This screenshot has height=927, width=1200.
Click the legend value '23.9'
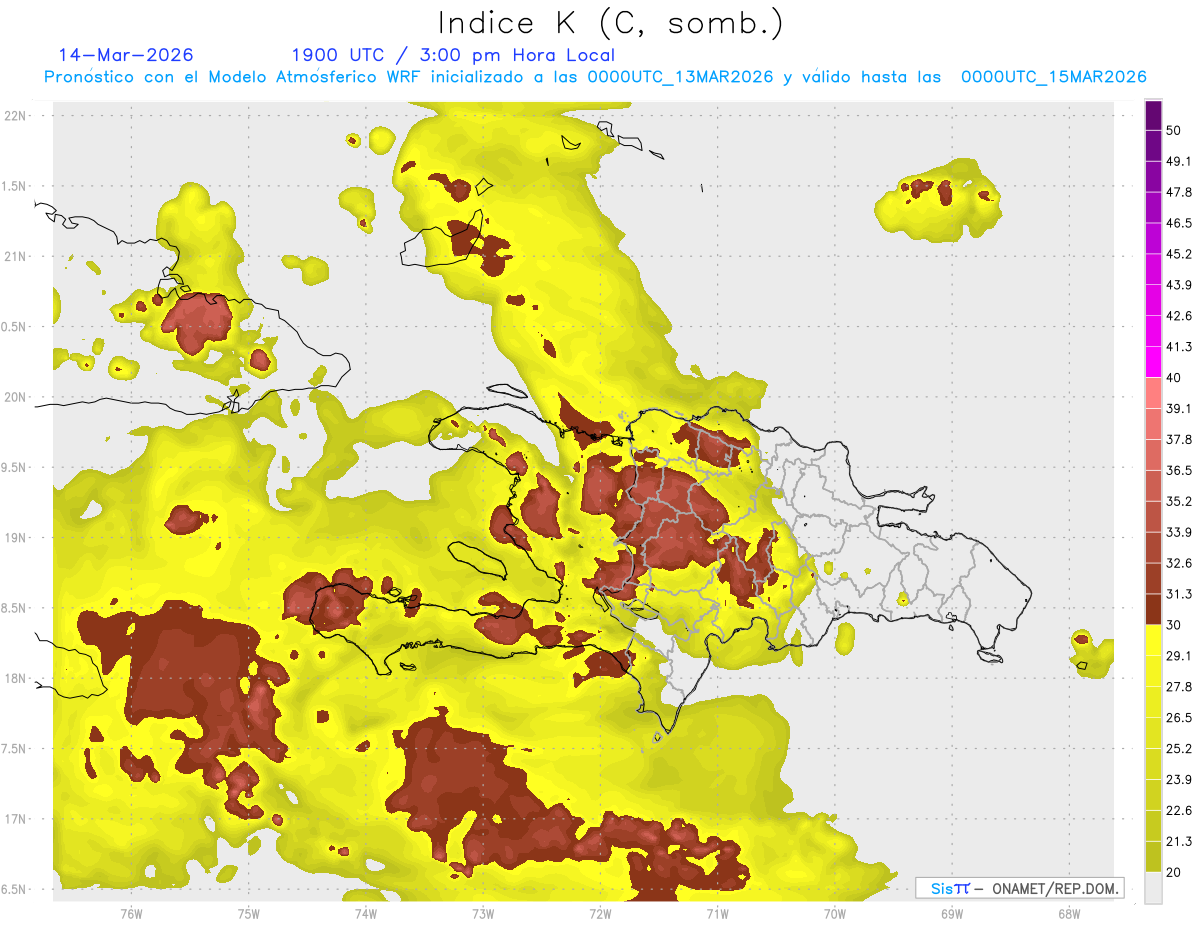pos(1179,780)
